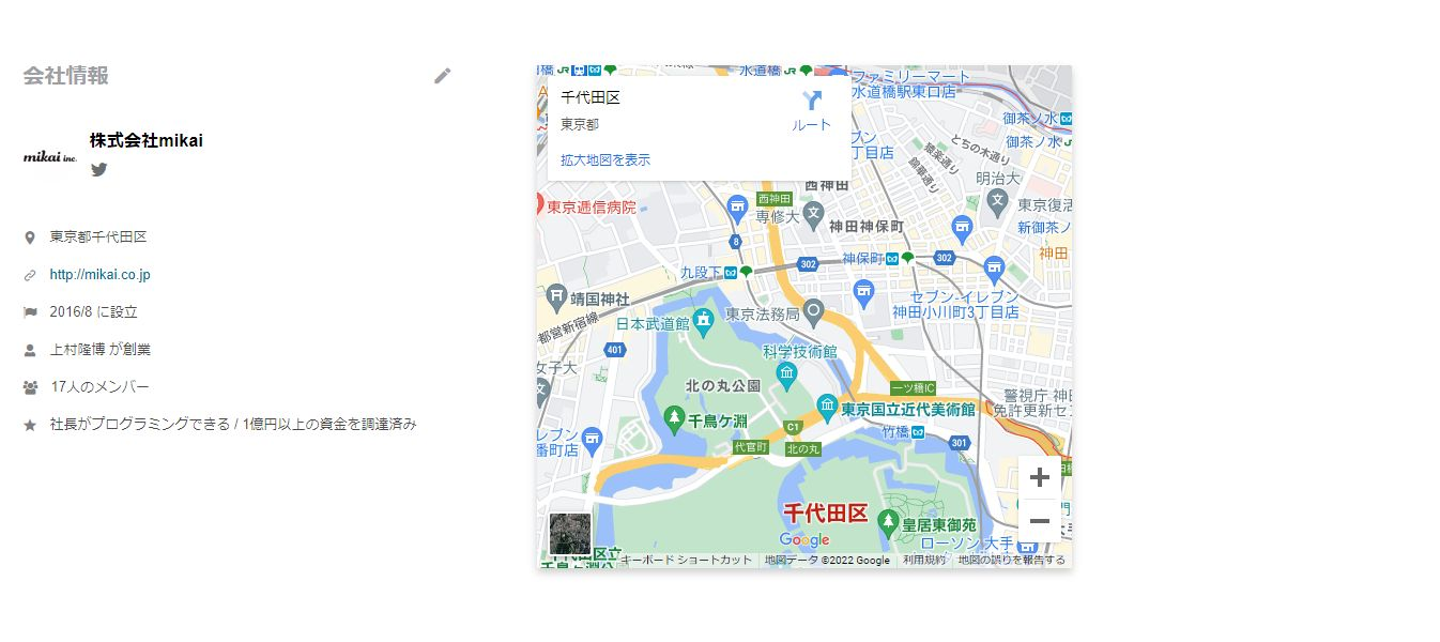The image size is (1440, 642).
Task: Click the 皇居東御苑 garden map marker
Action: point(887,521)
